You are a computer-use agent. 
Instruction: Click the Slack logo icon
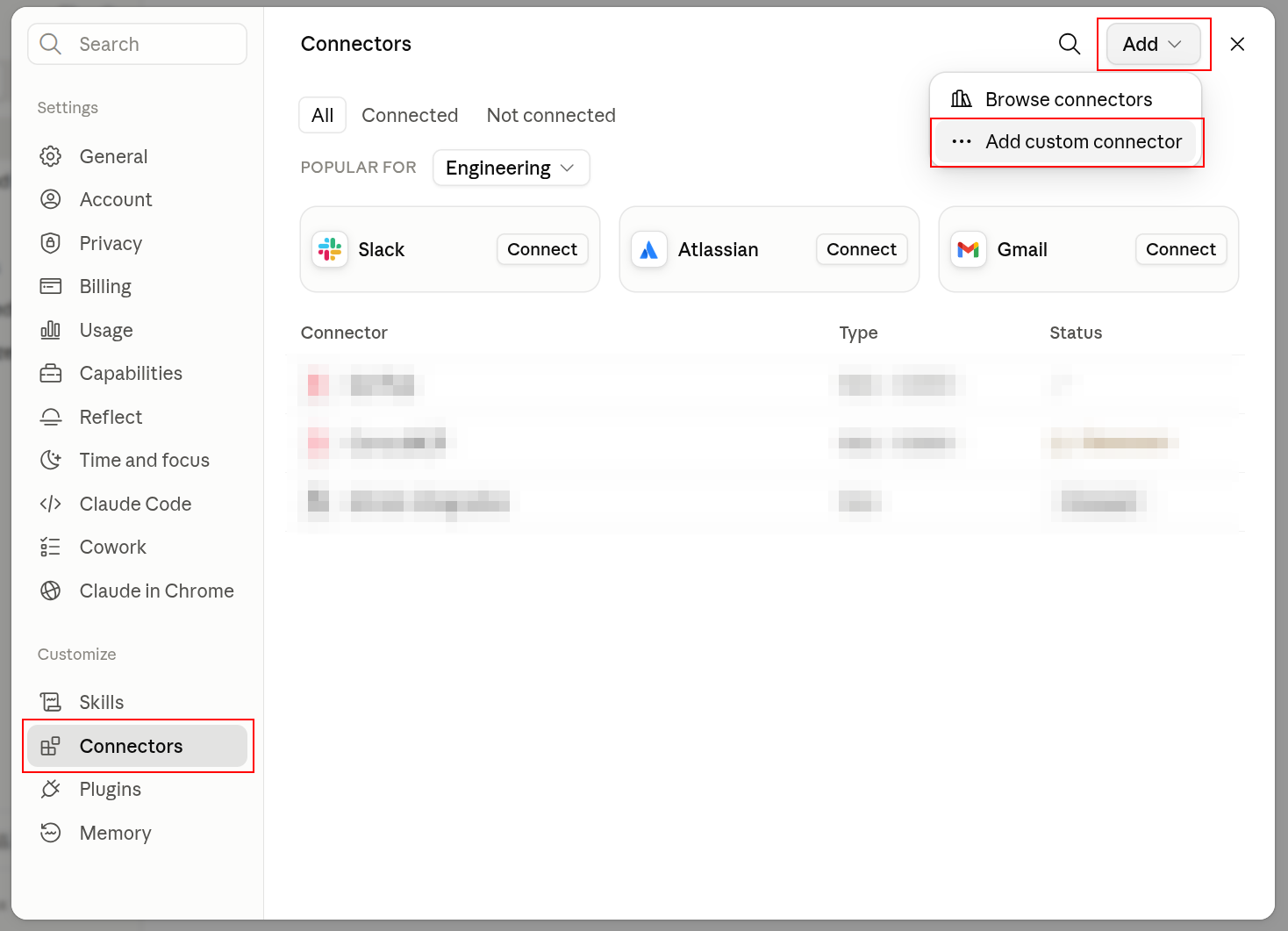click(x=330, y=249)
